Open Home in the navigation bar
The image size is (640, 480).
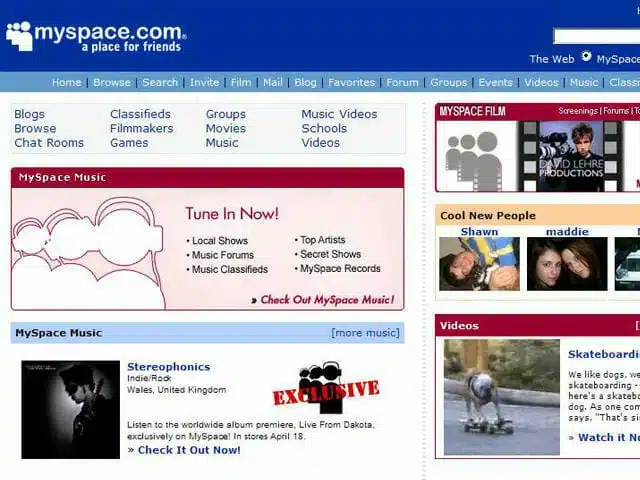coord(66,82)
